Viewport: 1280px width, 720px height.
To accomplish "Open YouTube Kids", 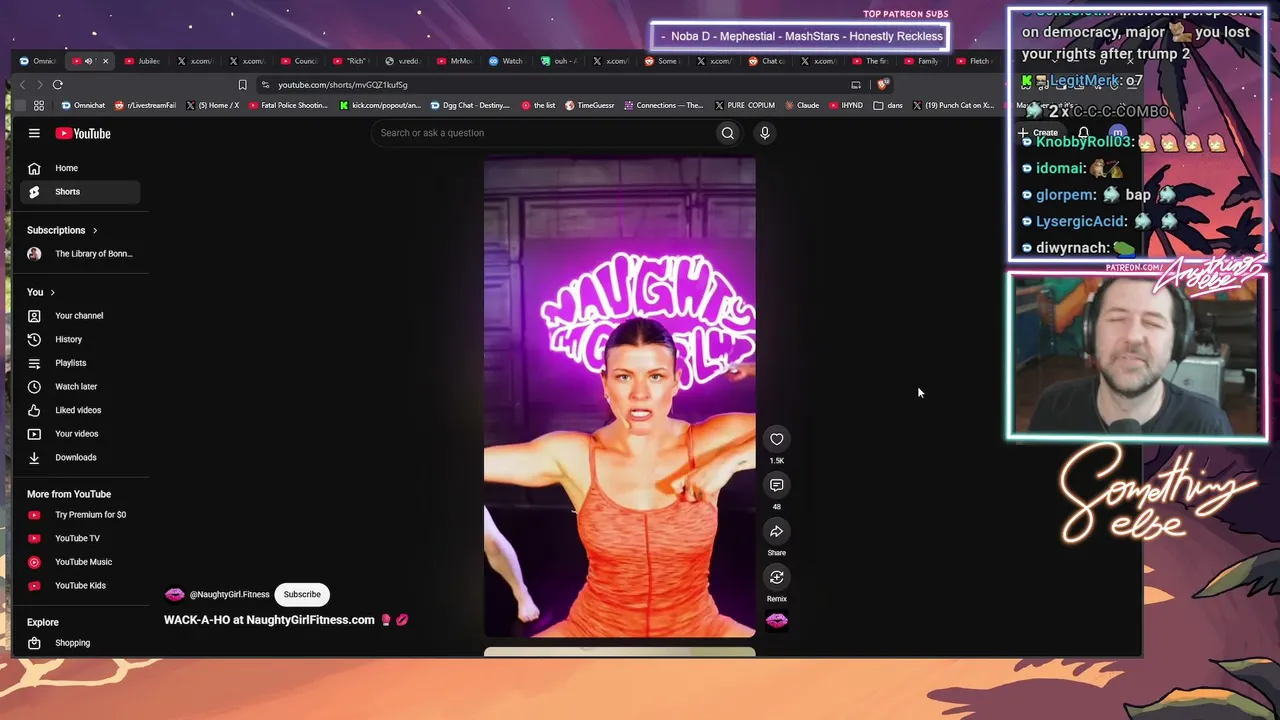I will [x=80, y=586].
